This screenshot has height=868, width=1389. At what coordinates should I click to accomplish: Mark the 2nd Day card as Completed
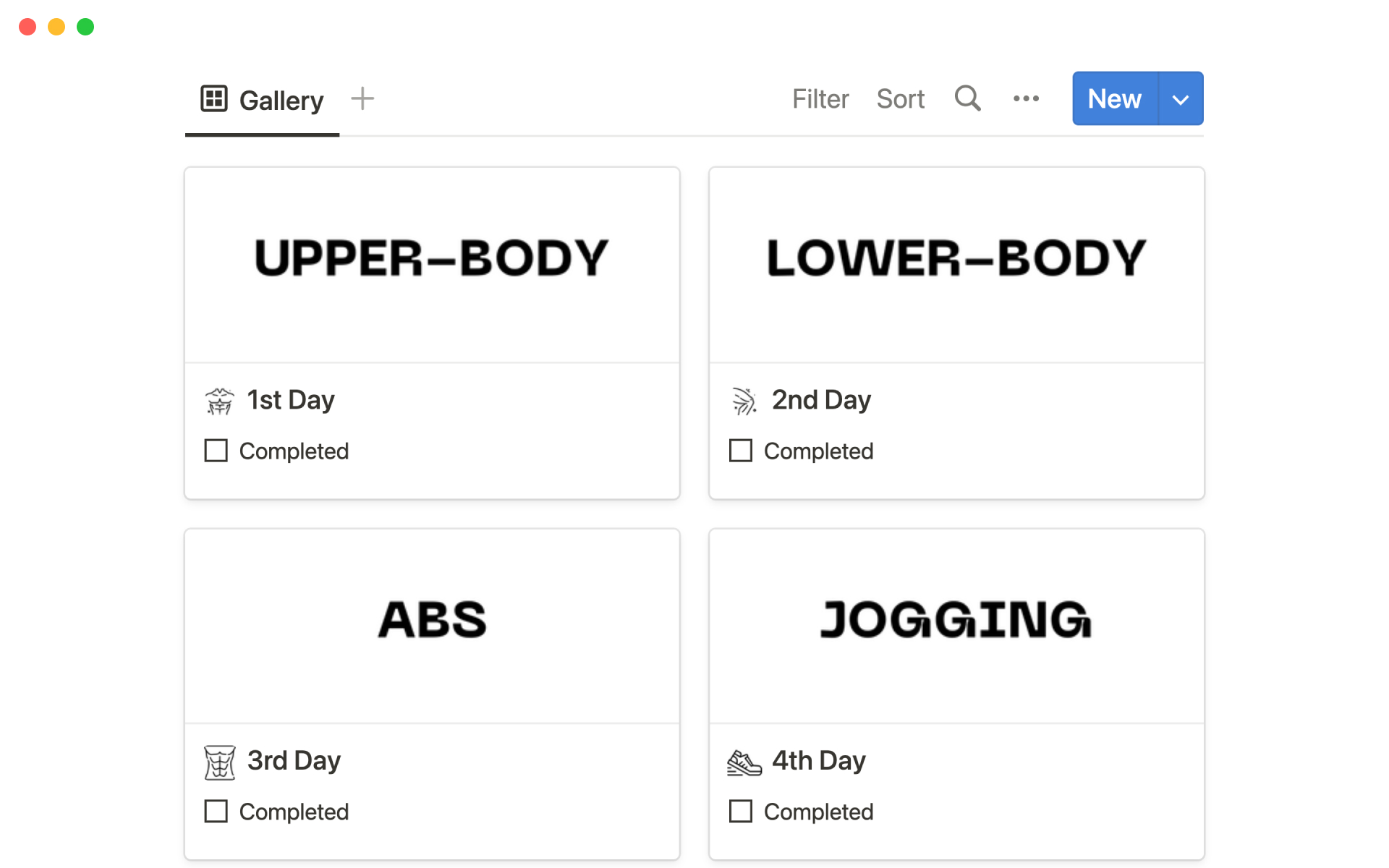(740, 451)
